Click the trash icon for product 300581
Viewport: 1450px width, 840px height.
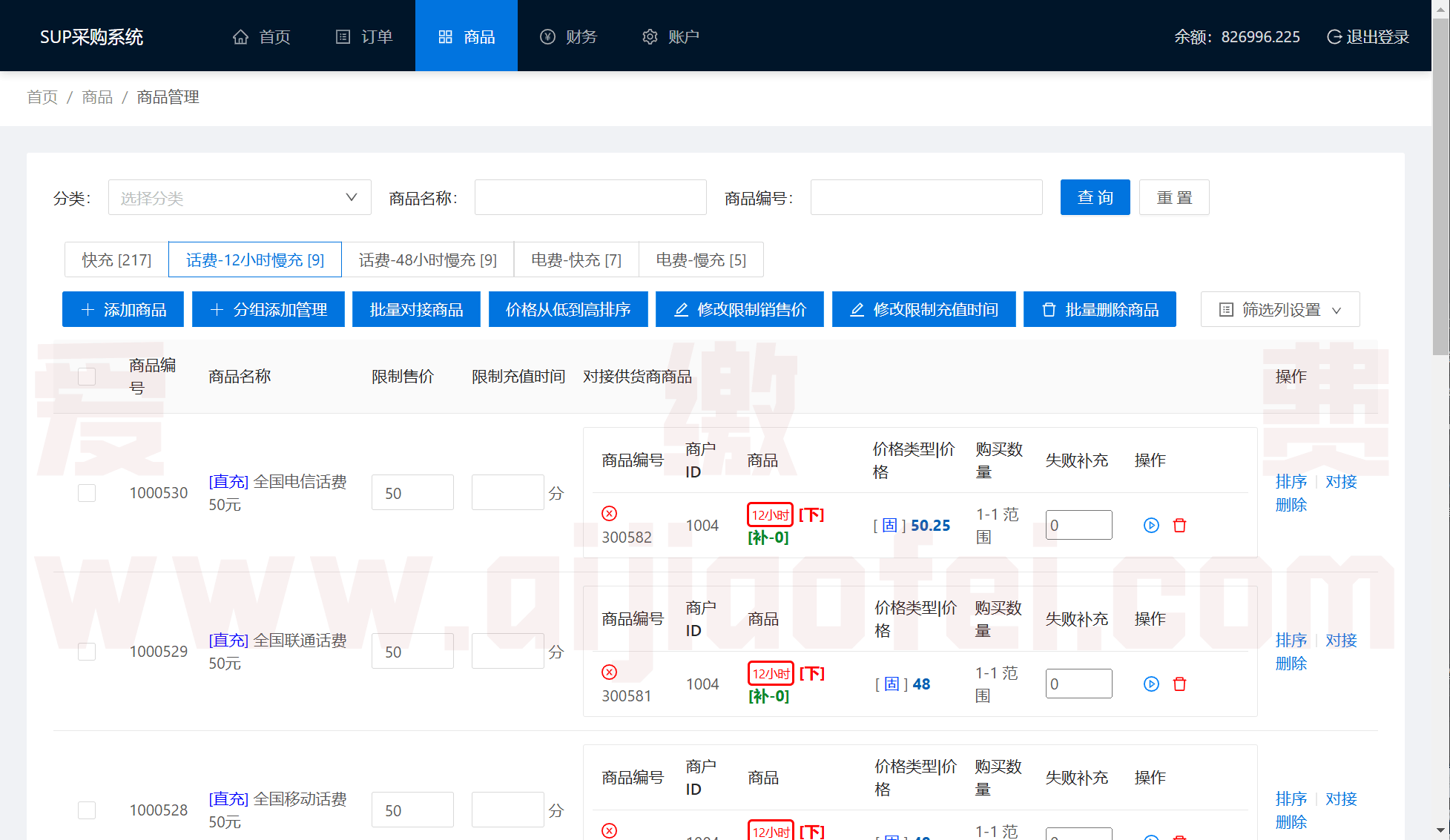coord(1179,684)
